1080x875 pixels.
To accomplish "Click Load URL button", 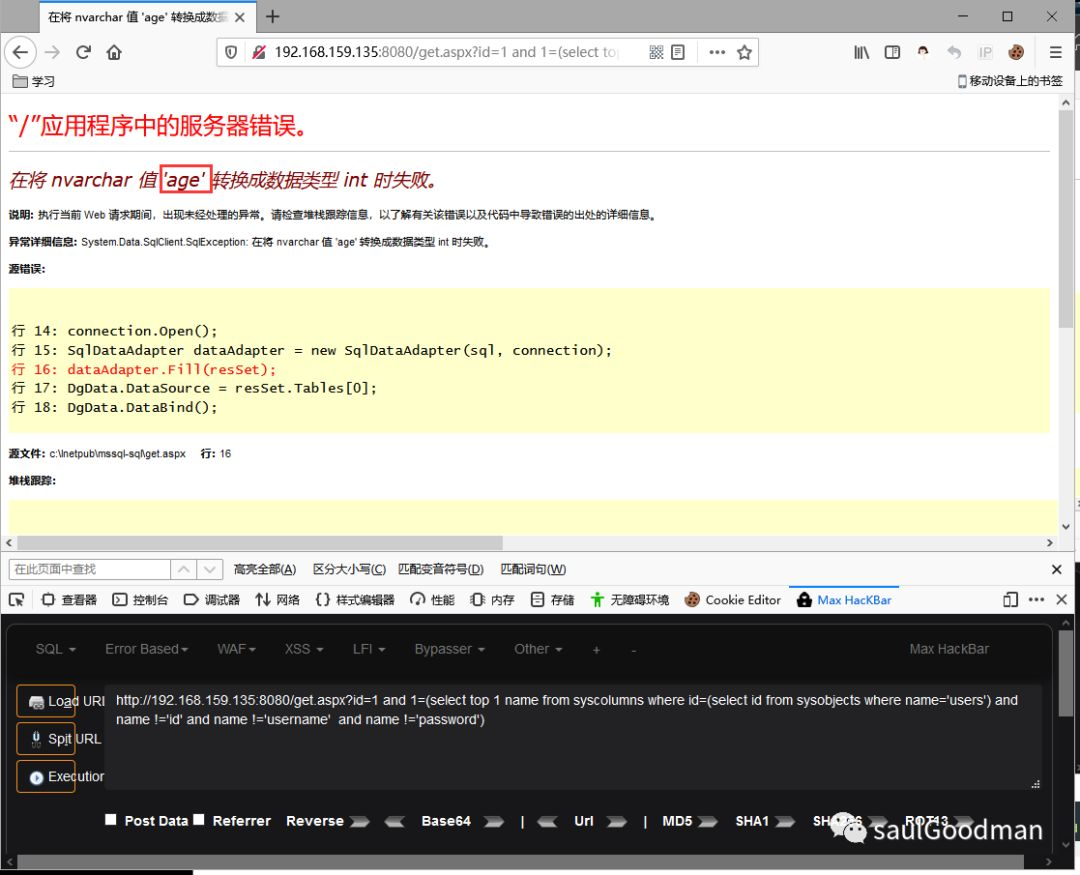I will tap(46, 701).
